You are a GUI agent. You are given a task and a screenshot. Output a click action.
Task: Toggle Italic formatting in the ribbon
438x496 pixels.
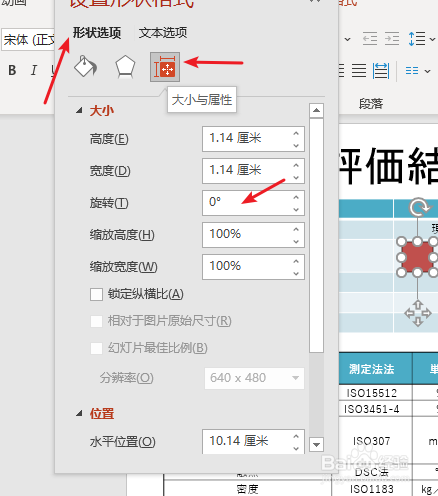point(34,70)
